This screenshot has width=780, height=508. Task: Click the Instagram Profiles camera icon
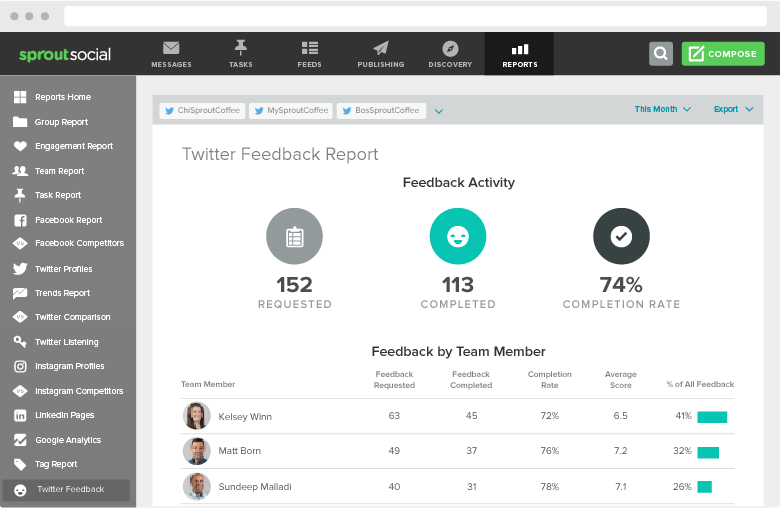(x=20, y=367)
